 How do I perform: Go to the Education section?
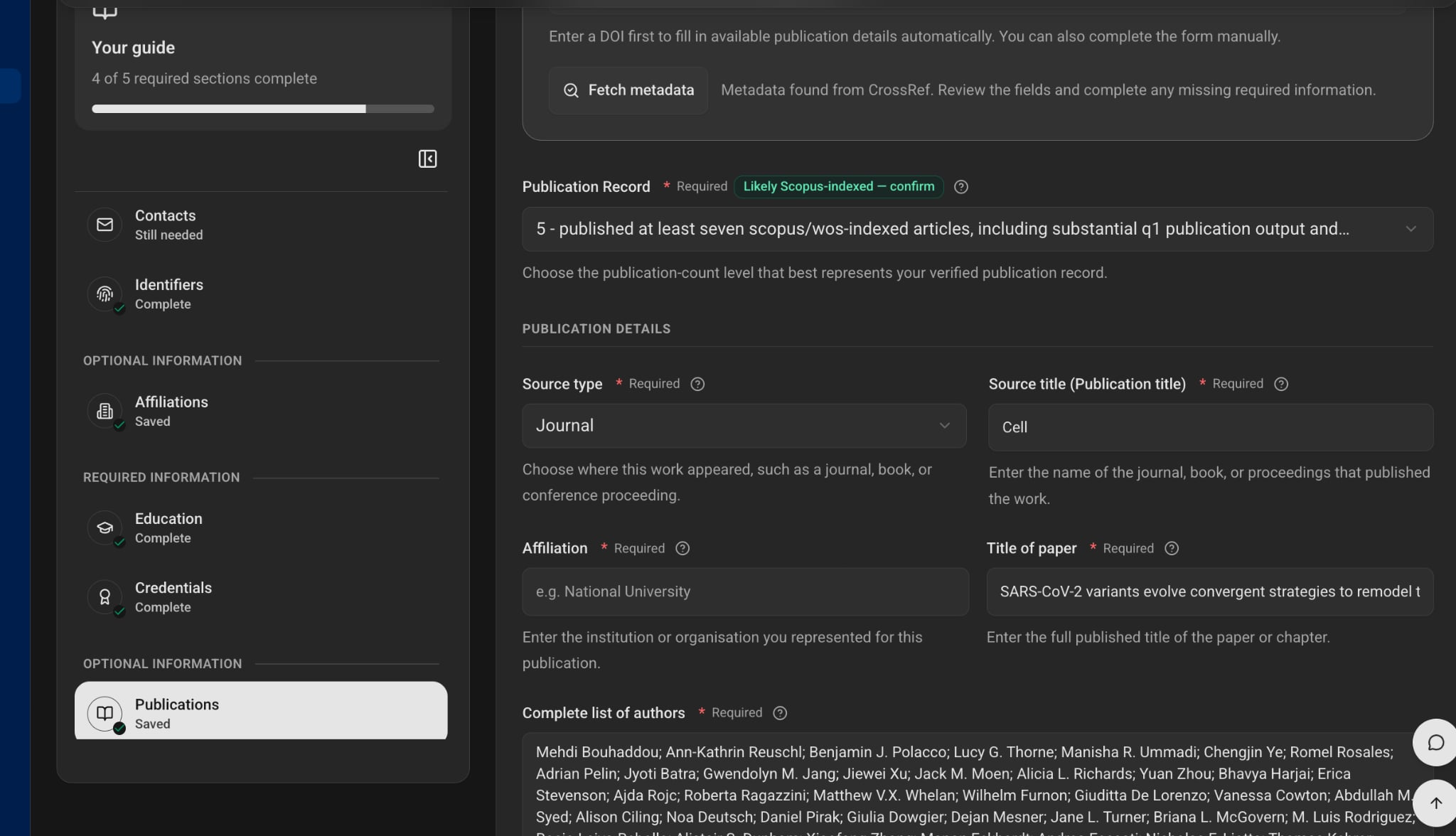(261, 527)
